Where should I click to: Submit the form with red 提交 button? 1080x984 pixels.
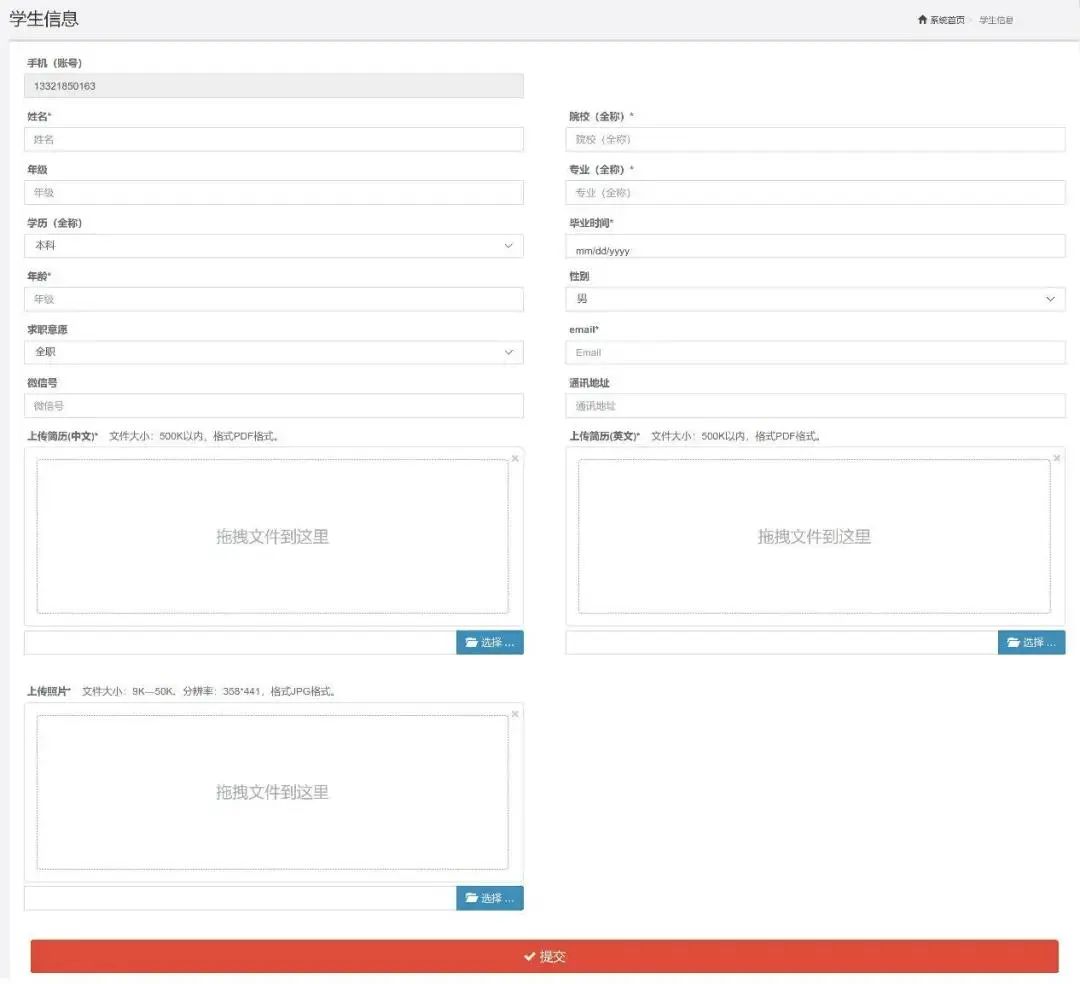point(544,956)
